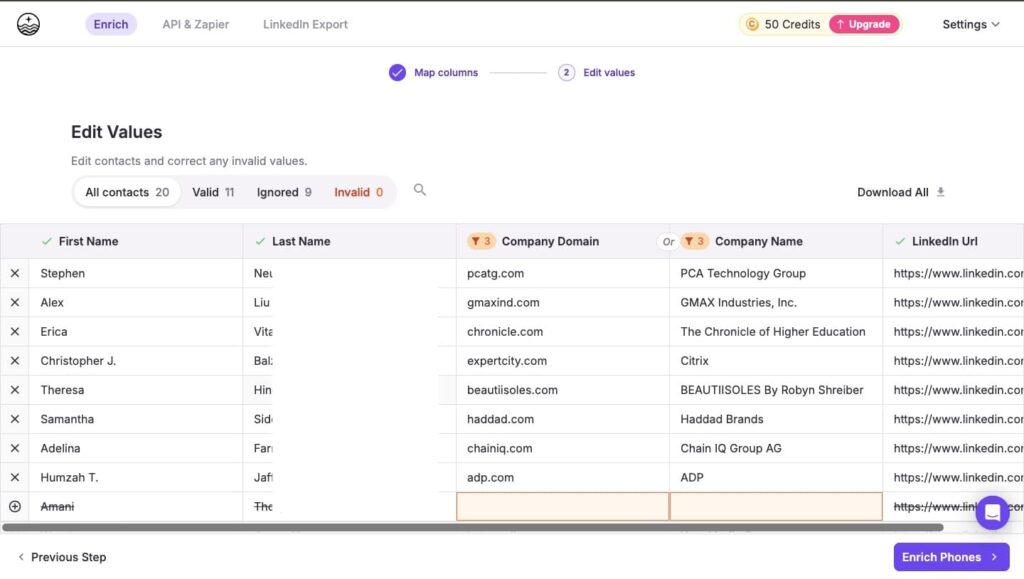The image size is (1024, 579).
Task: Open the filter on Company Domain column
Action: (x=481, y=241)
